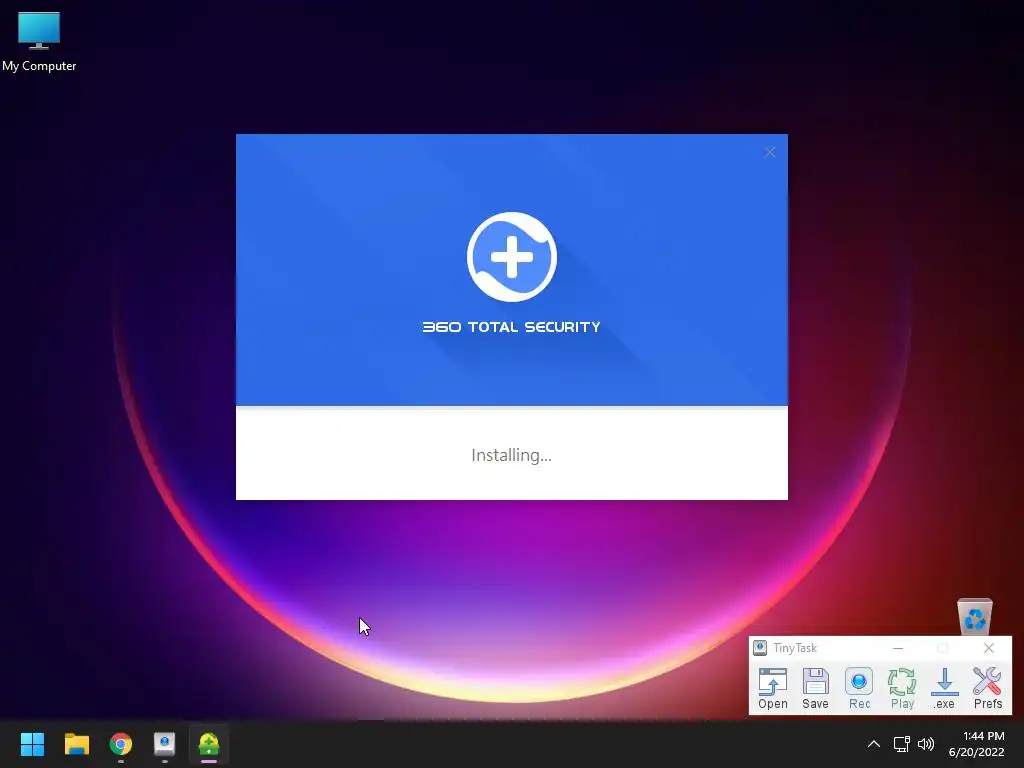Switch to TinyTask taskbar icon

[x=165, y=744]
